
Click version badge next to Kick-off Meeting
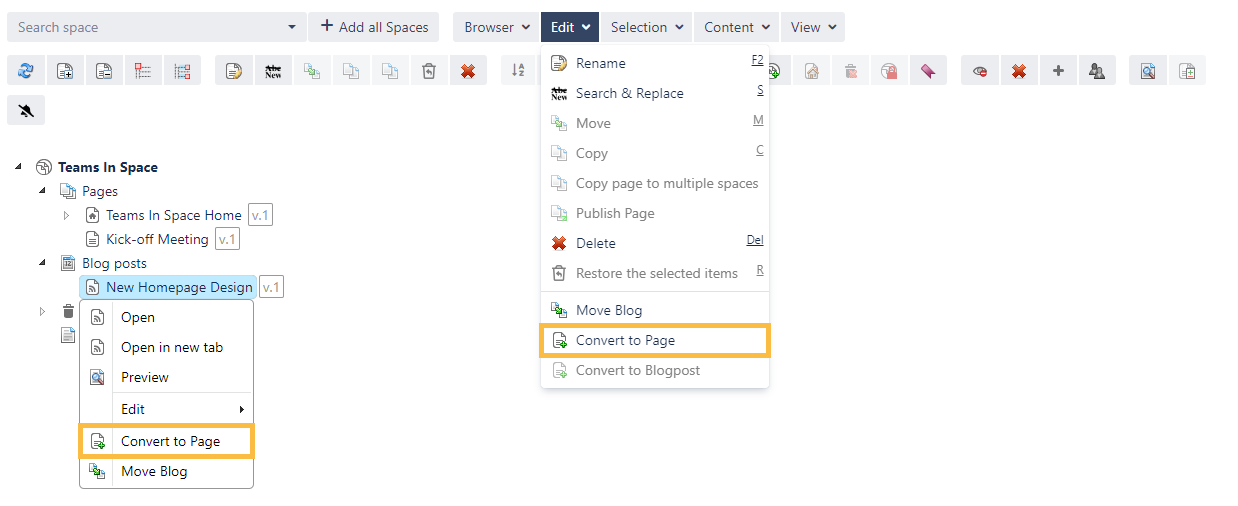coord(227,239)
